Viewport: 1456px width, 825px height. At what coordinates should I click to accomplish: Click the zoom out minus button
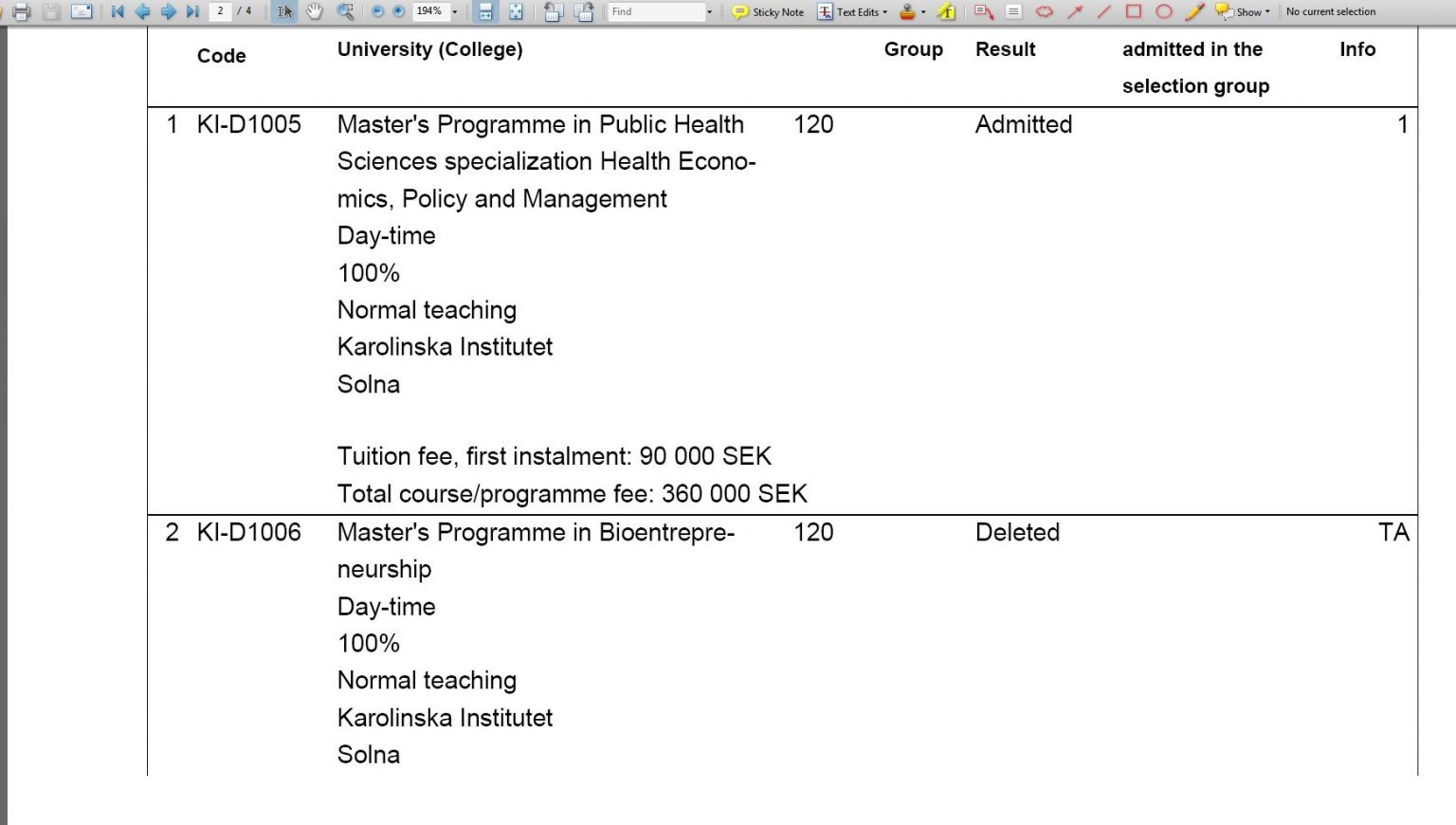(x=377, y=12)
